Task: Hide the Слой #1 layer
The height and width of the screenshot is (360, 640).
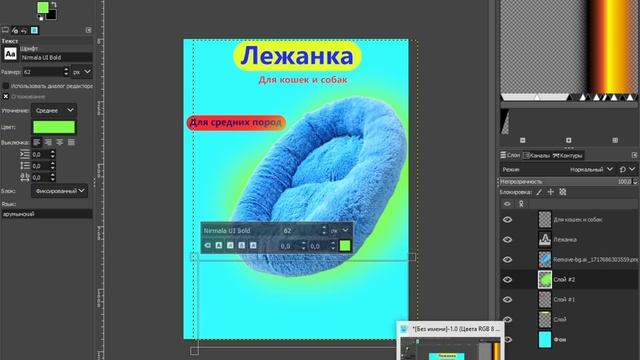Action: pos(507,300)
